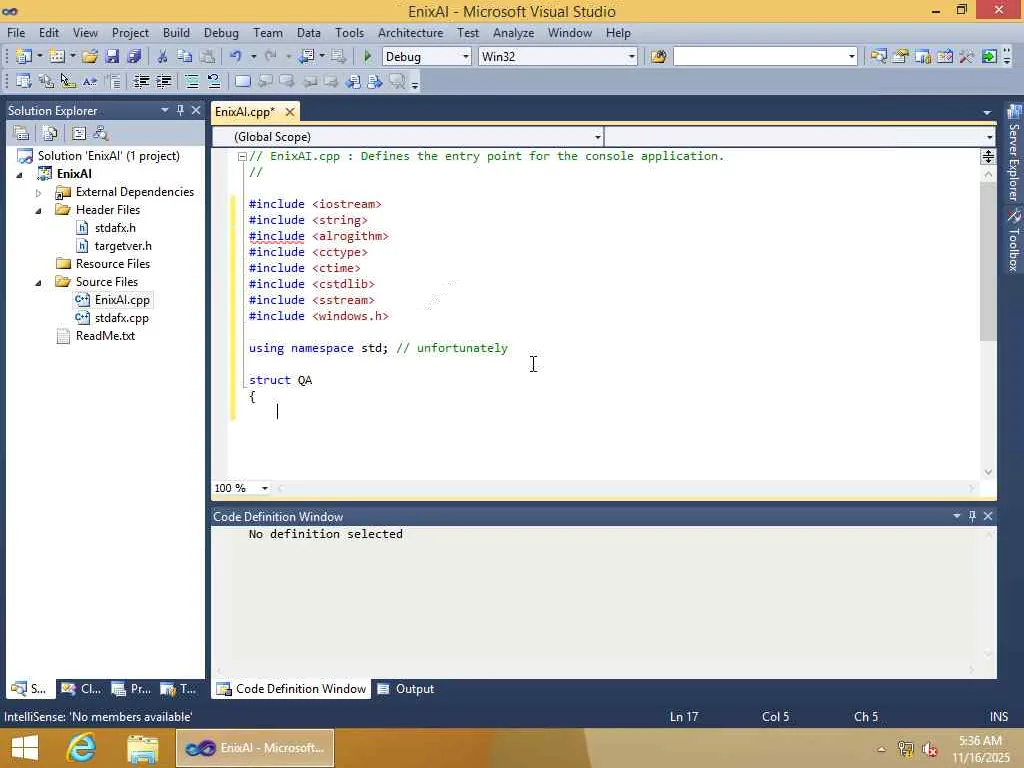The image size is (1024, 768).
Task: Click the Cut scissors icon
Action: (162, 57)
